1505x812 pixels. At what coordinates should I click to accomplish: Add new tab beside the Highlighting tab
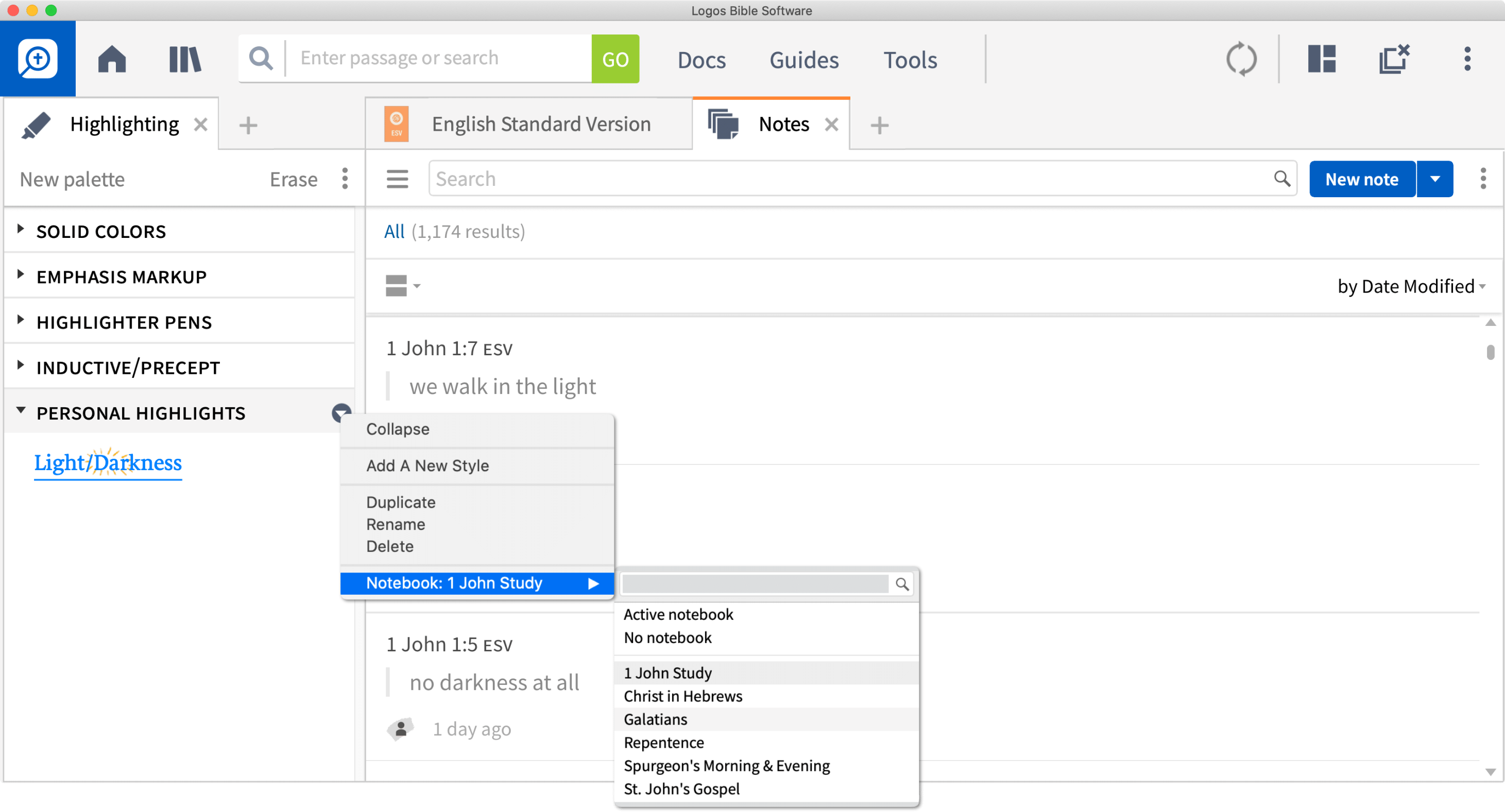point(248,125)
